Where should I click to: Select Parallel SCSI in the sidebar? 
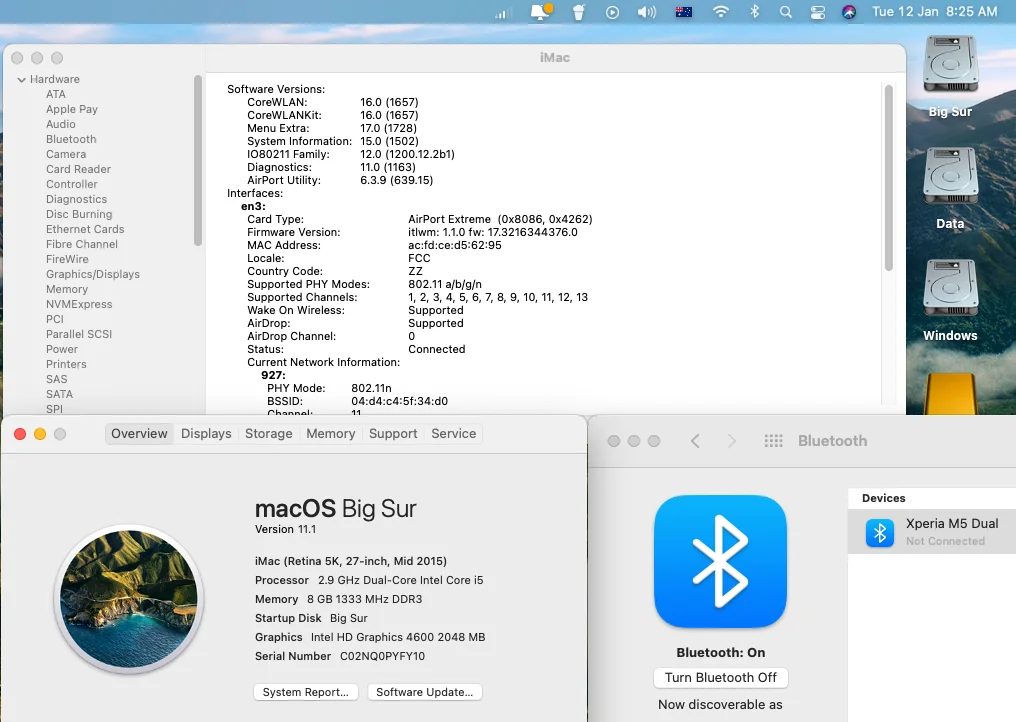[x=79, y=334]
